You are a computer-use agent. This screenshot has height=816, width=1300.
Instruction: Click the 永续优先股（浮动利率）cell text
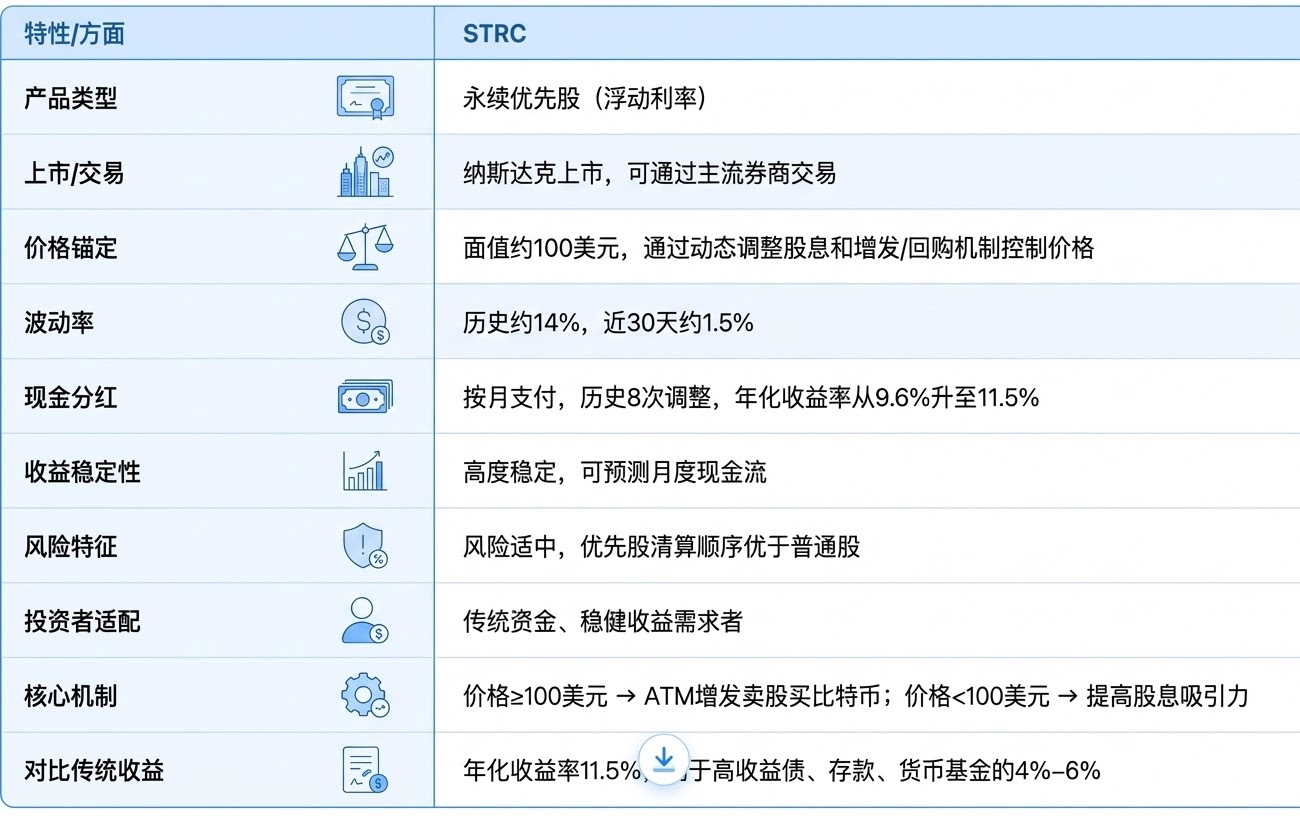point(585,99)
